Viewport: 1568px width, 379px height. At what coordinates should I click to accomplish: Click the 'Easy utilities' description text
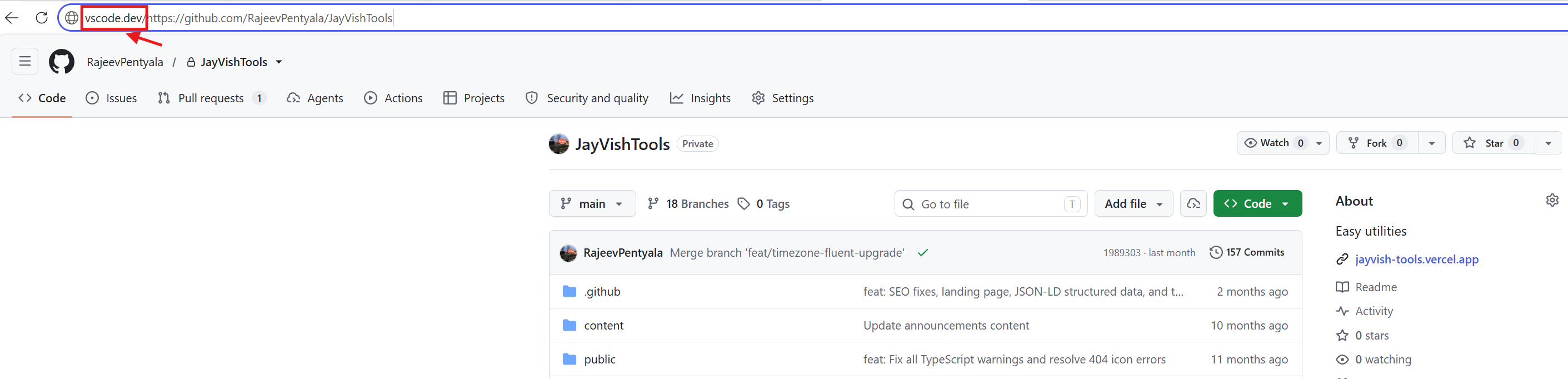point(1371,231)
